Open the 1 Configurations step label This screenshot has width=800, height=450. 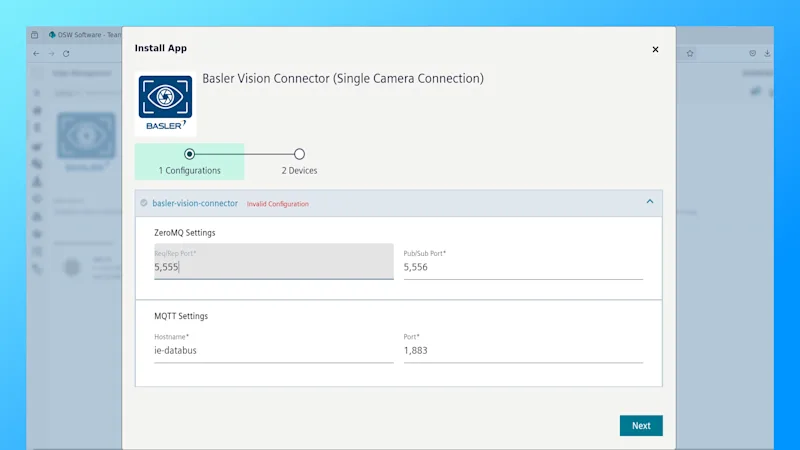point(189,170)
